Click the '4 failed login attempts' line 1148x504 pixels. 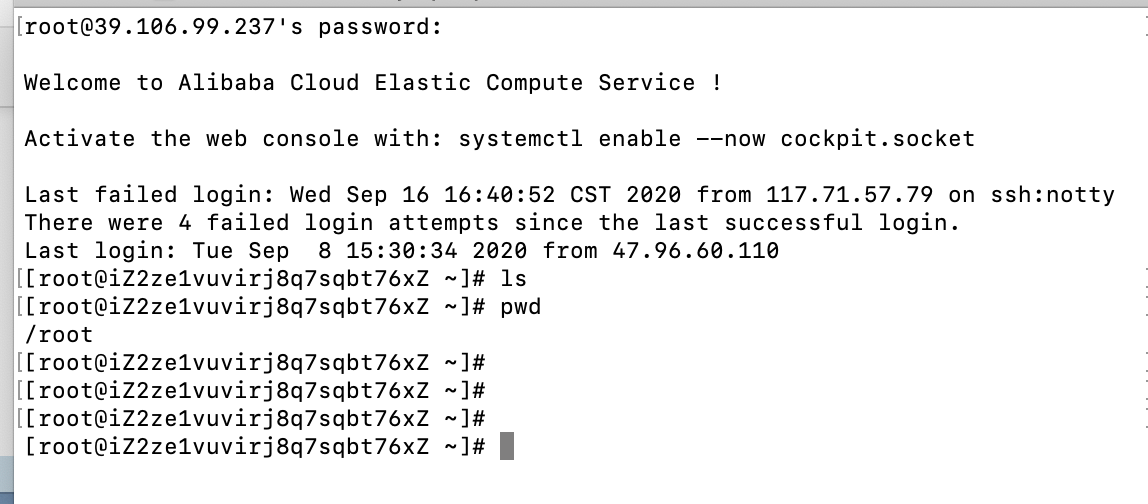pos(491,223)
